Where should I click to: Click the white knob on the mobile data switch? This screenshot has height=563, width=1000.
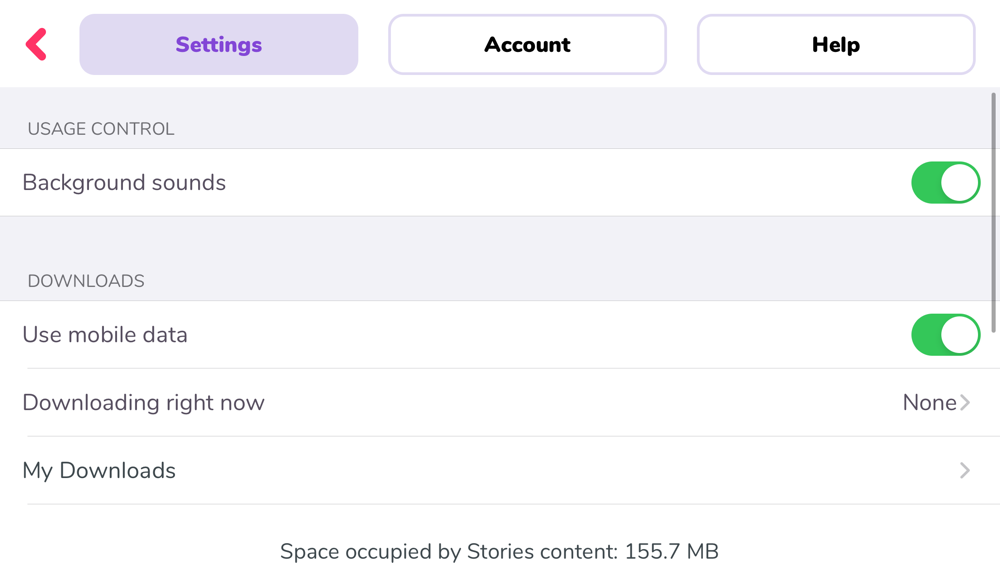(960, 335)
